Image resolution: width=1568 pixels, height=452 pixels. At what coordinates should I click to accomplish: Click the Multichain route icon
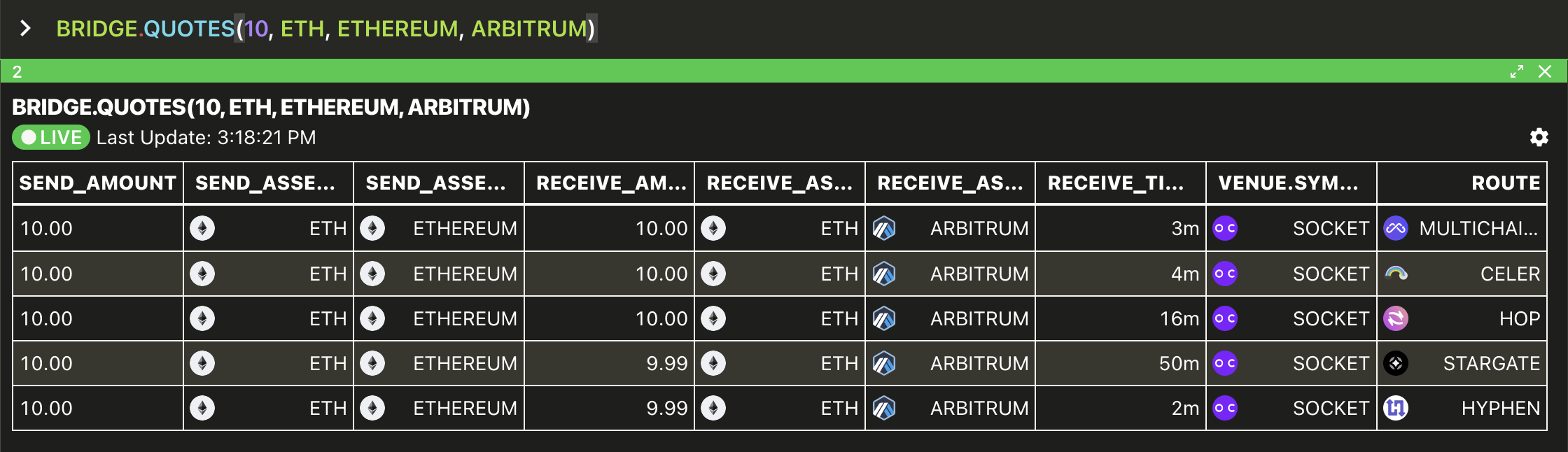pos(1396,228)
